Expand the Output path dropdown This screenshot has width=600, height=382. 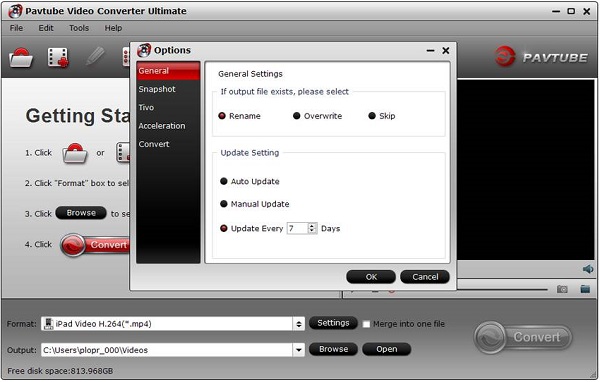(x=299, y=350)
